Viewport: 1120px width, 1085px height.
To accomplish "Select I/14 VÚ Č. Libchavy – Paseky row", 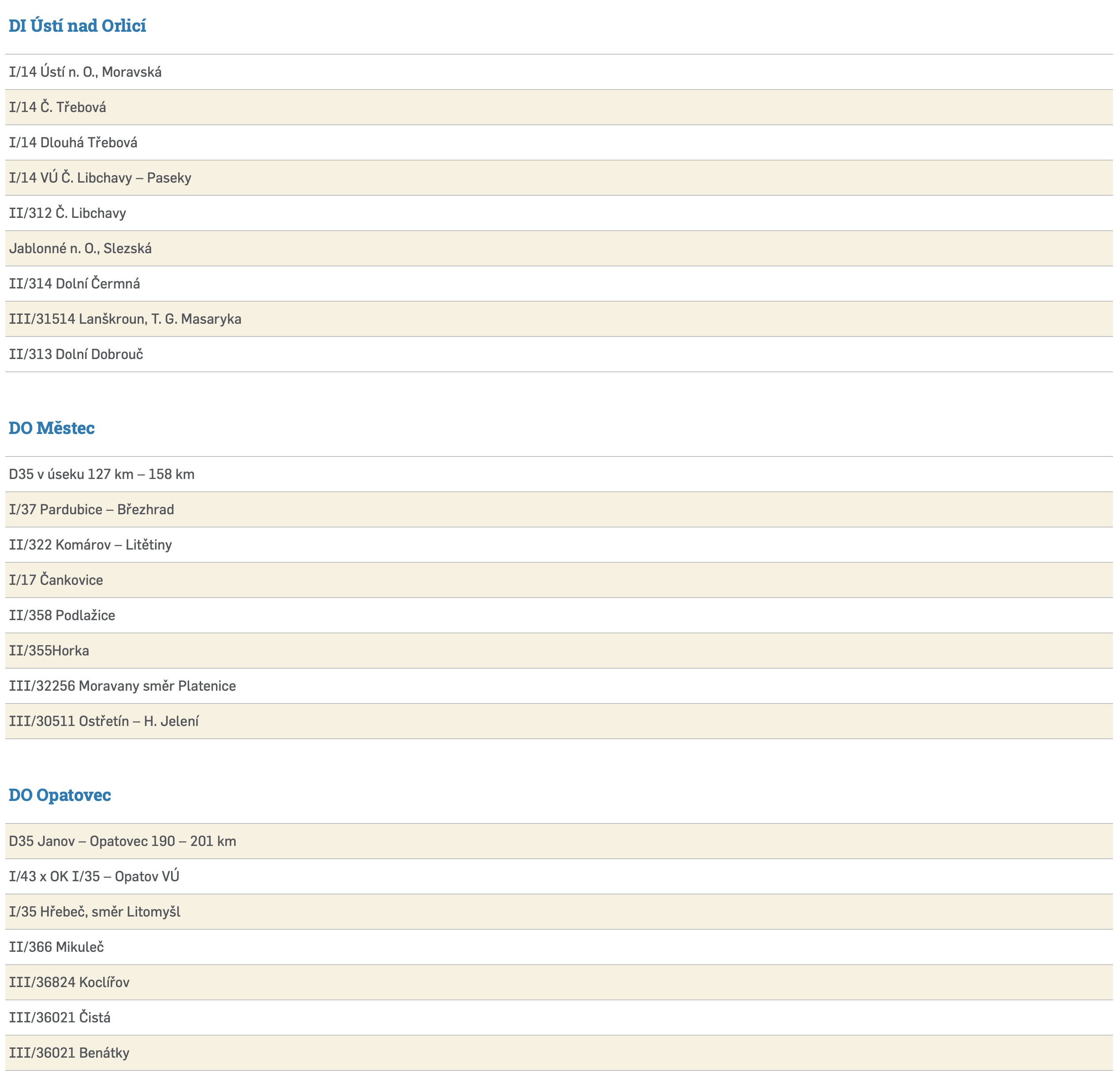I will (100, 178).
